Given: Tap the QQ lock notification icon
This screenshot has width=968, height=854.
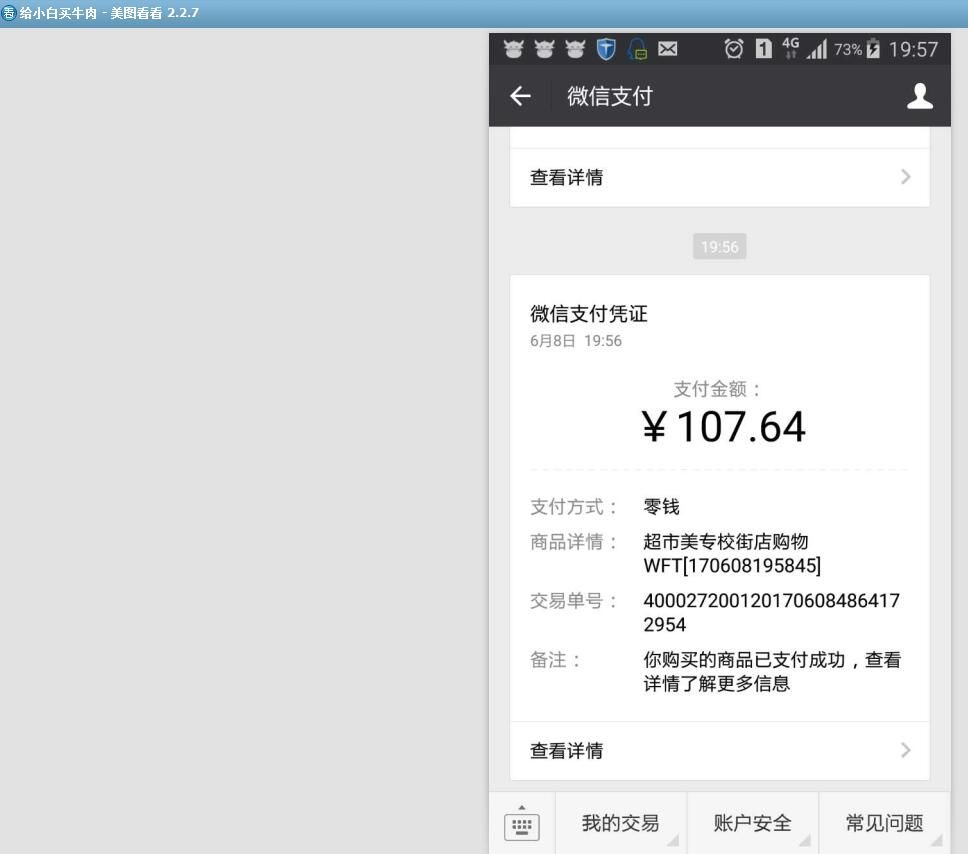Looking at the screenshot, I should click(x=637, y=49).
